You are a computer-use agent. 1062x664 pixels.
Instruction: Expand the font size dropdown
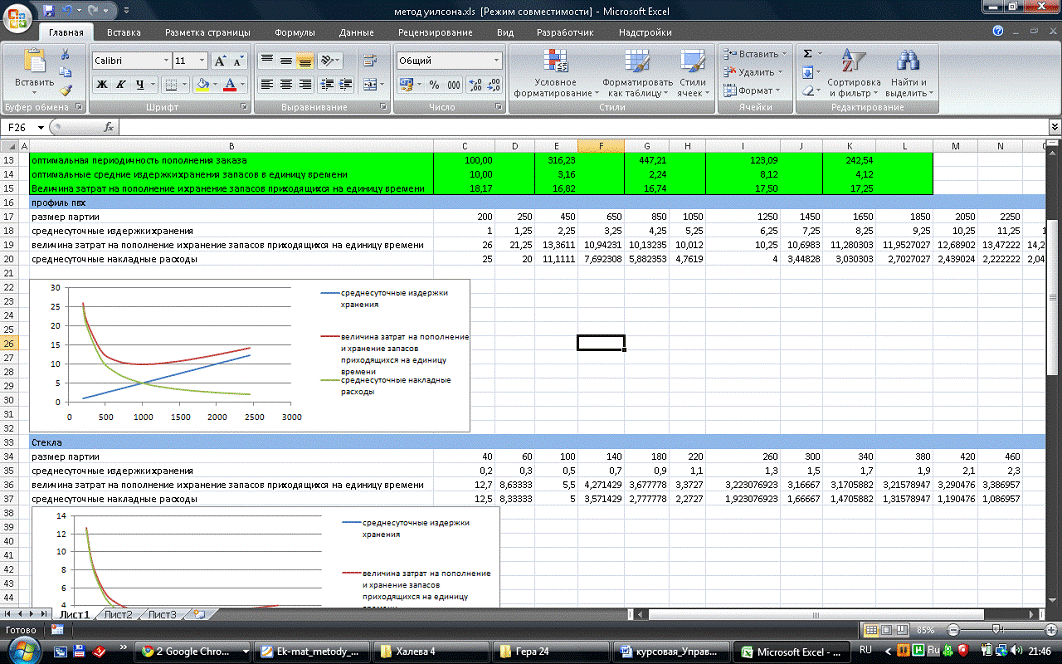click(202, 61)
